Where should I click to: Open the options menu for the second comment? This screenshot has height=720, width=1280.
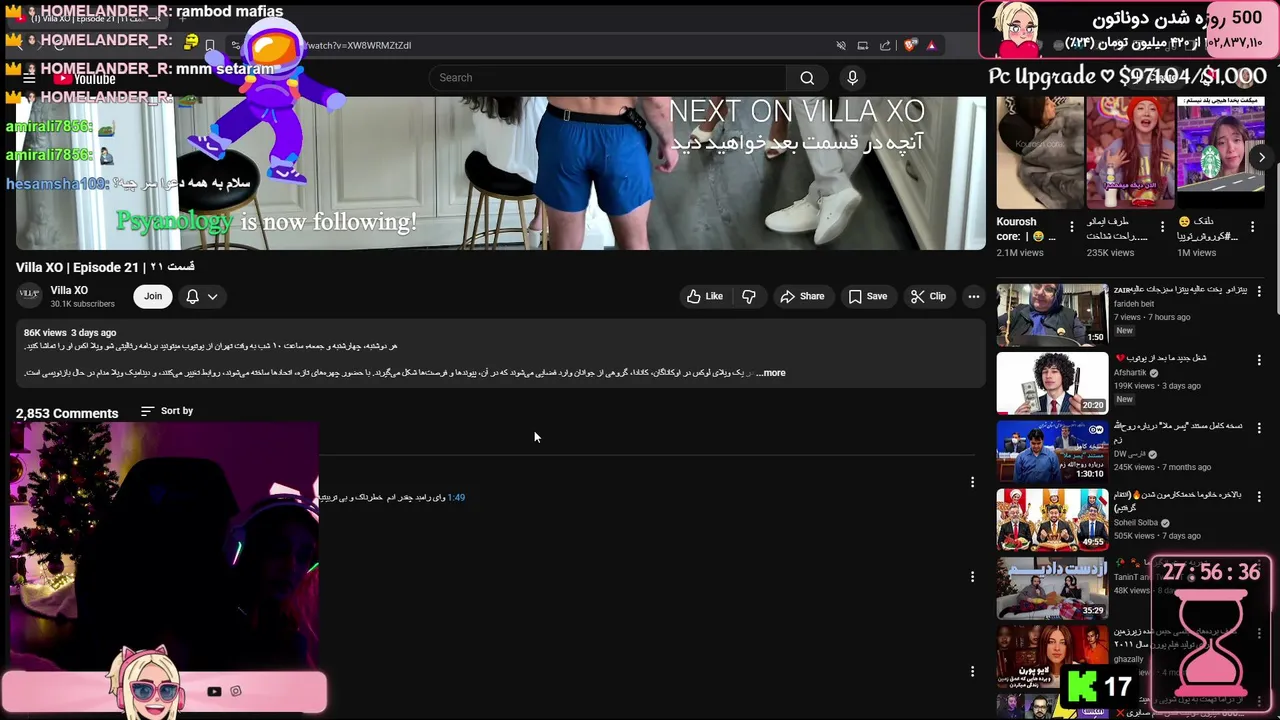972,576
